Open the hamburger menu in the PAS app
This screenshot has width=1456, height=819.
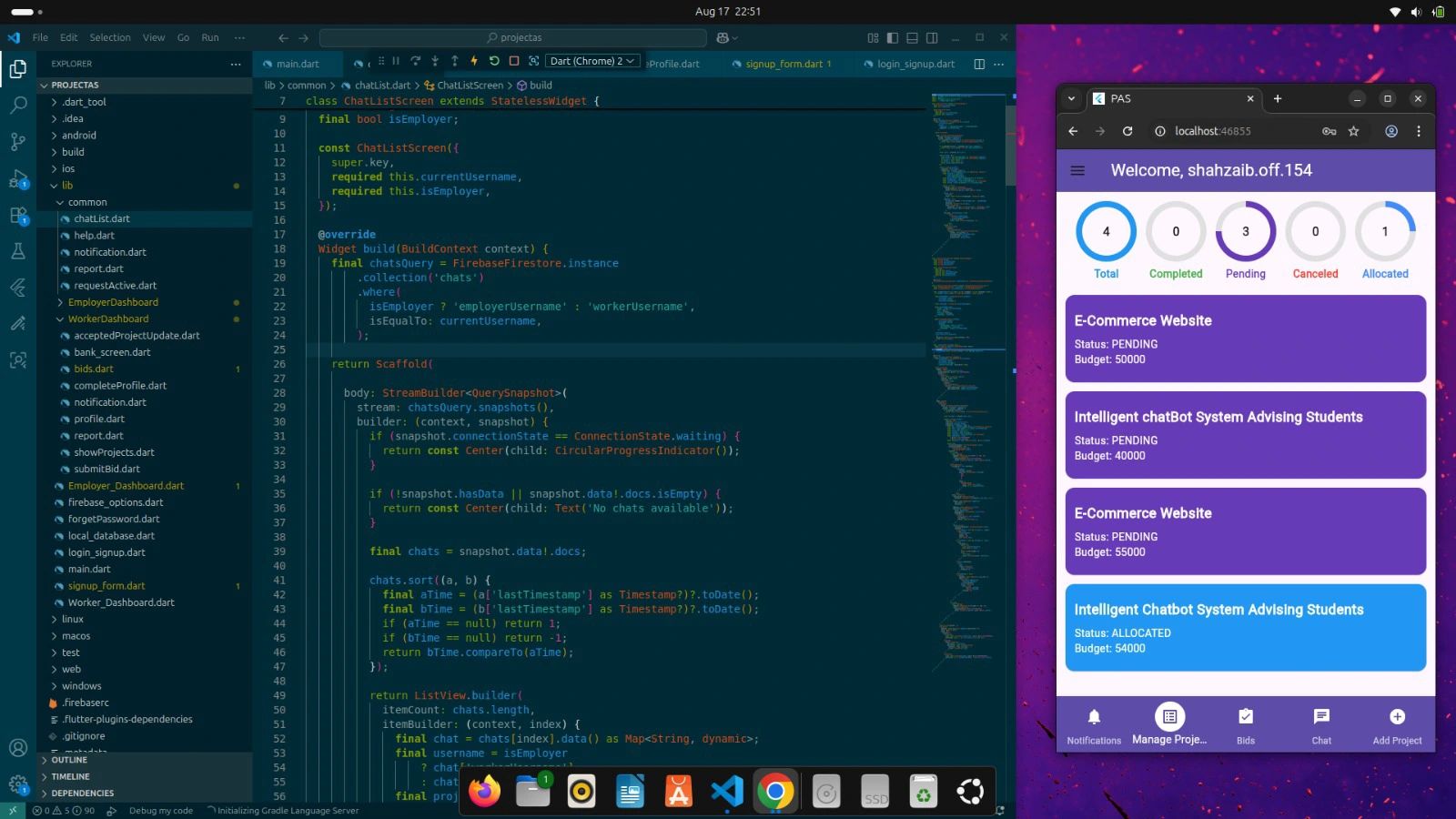point(1077,170)
